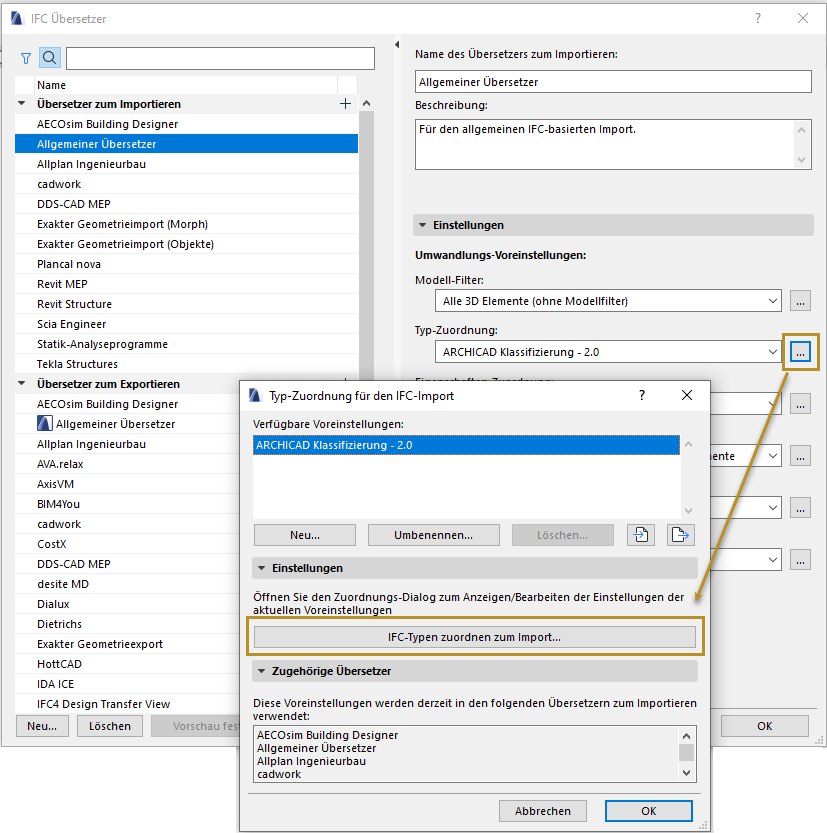
Task: Select Allgemeiner Übersetzer import translator
Action: pyautogui.click(x=186, y=144)
